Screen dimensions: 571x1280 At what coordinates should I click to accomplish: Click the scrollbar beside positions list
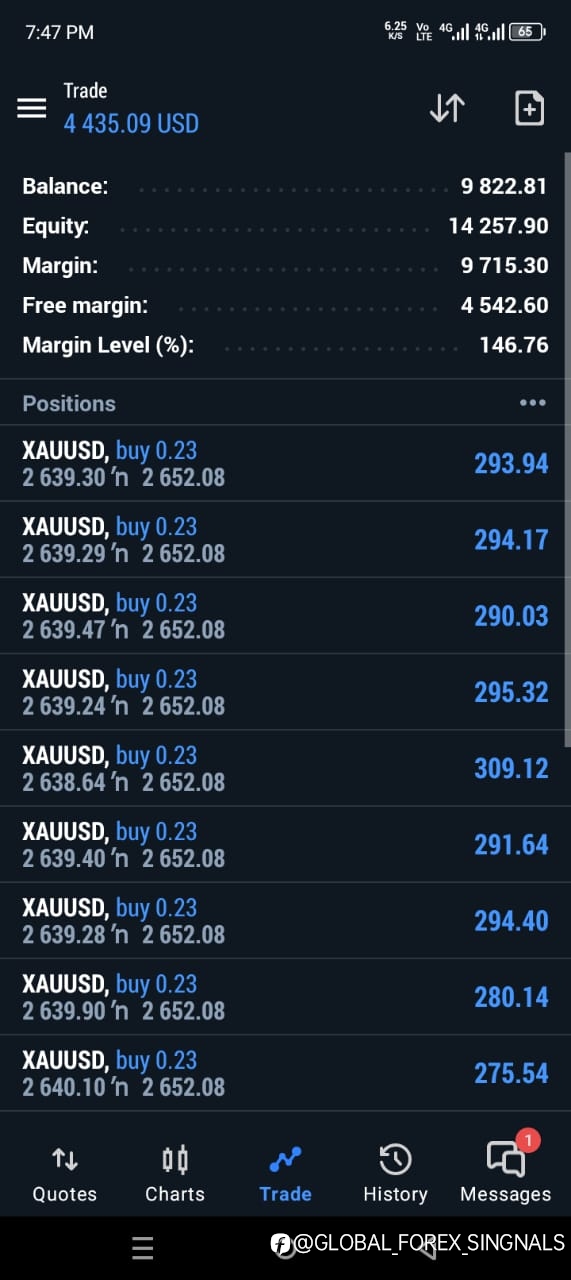568,448
